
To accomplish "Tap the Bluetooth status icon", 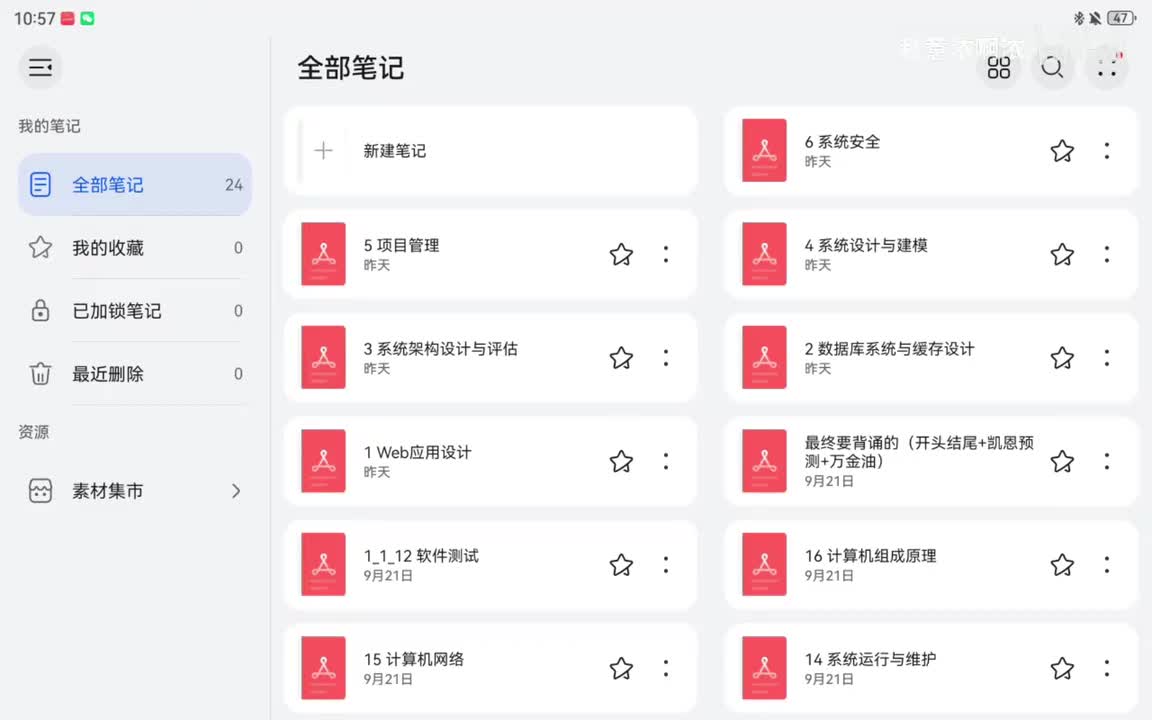I will tap(1079, 18).
